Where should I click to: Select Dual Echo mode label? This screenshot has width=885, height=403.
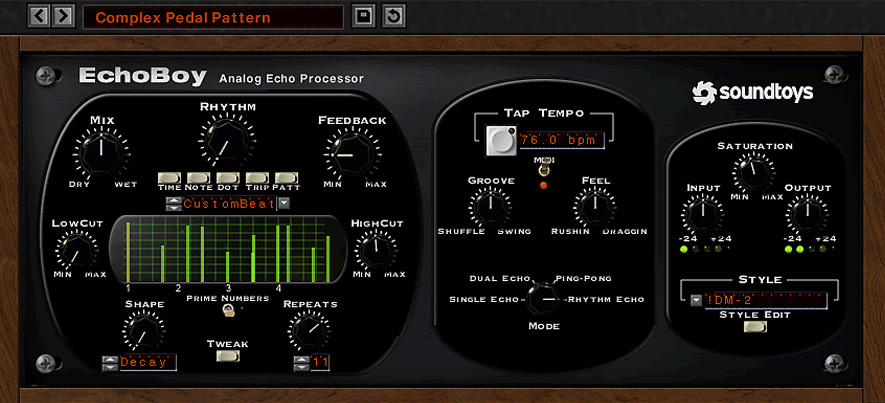500,278
